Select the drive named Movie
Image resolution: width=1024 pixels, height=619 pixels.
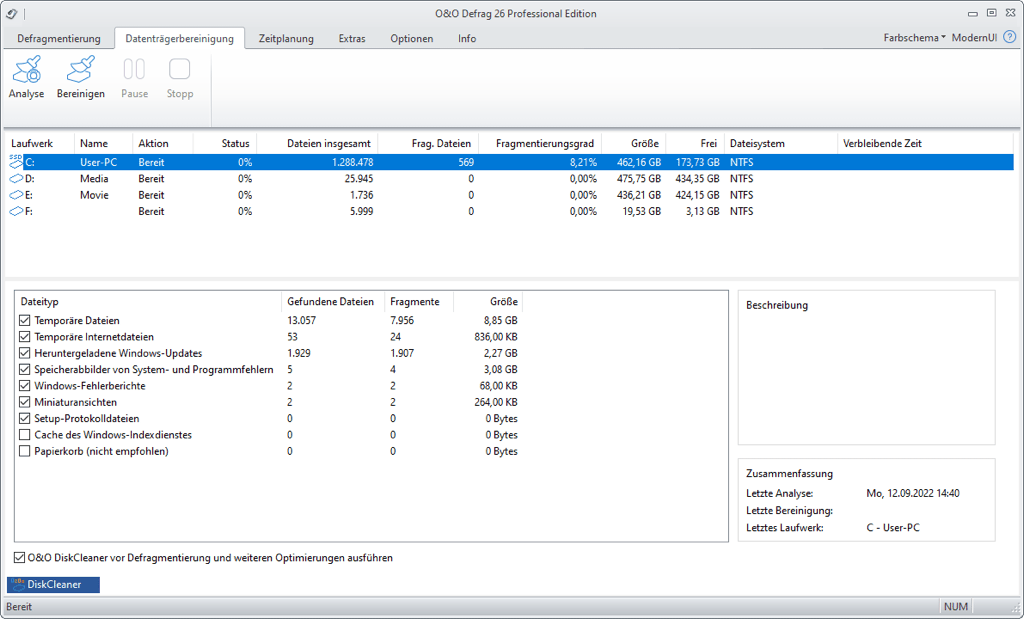(x=94, y=195)
